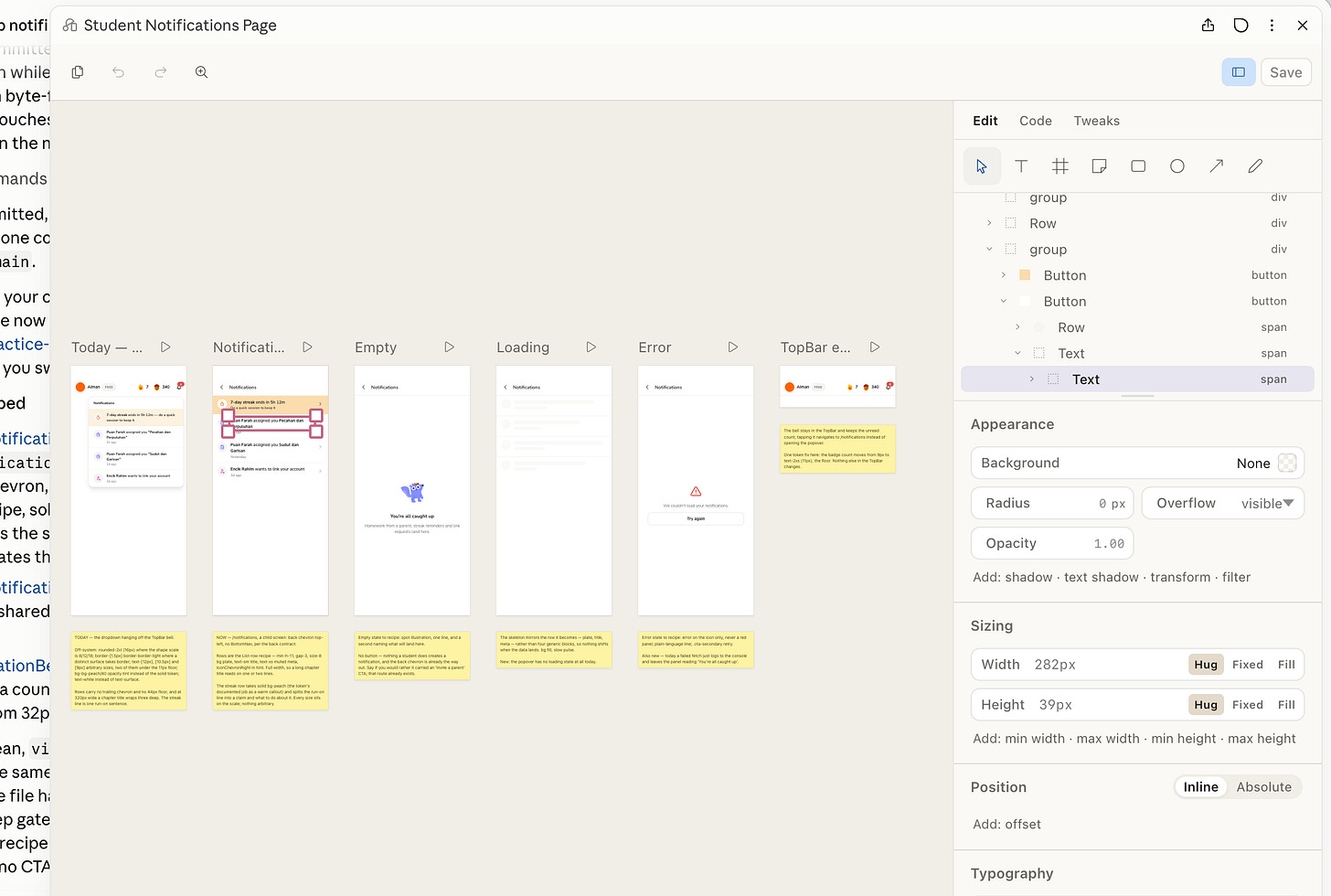Select the Empty state frame thumbnail
This screenshot has width=1331, height=896.
pyautogui.click(x=412, y=491)
